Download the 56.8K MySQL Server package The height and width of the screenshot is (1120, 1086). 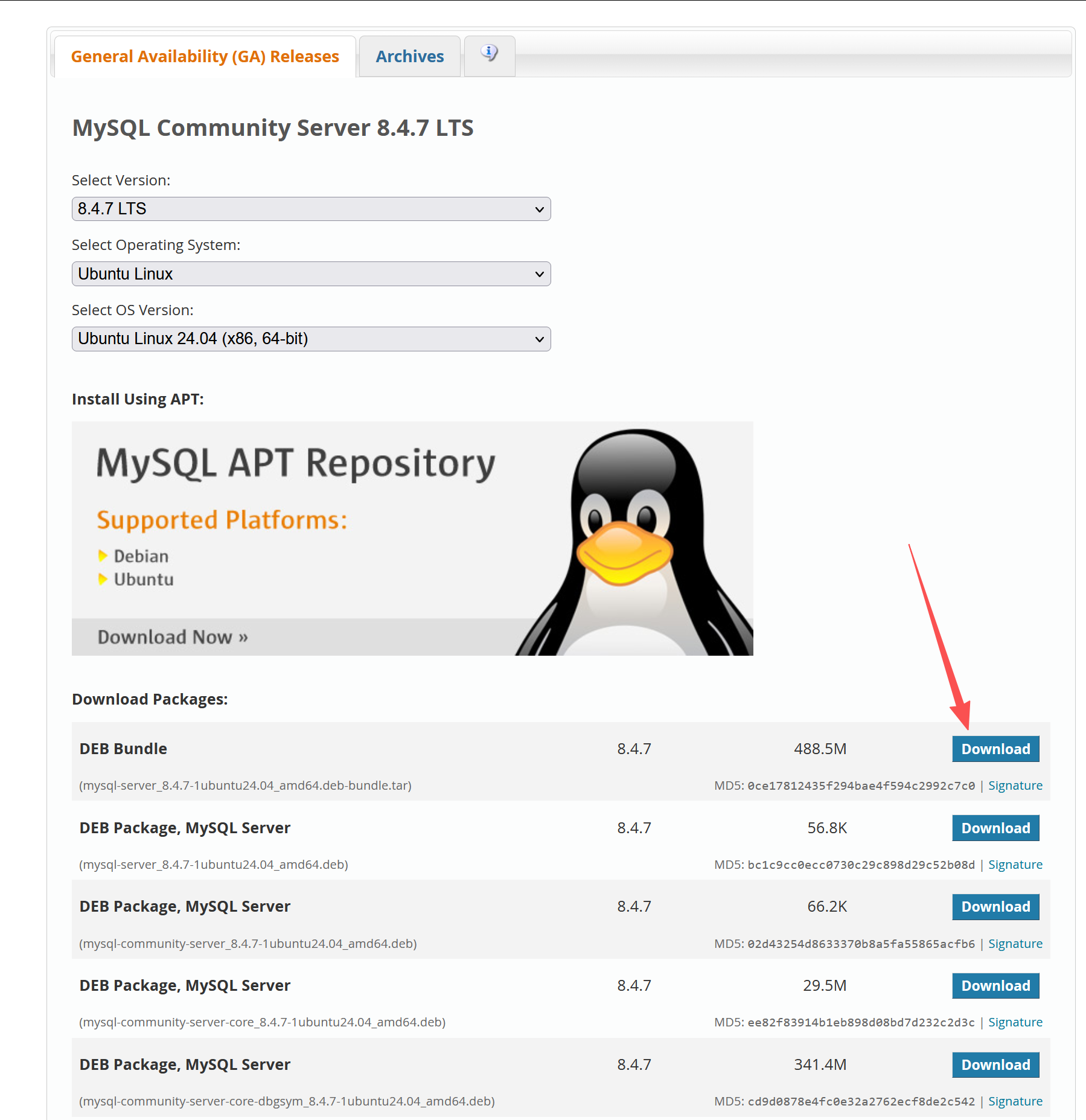(995, 828)
